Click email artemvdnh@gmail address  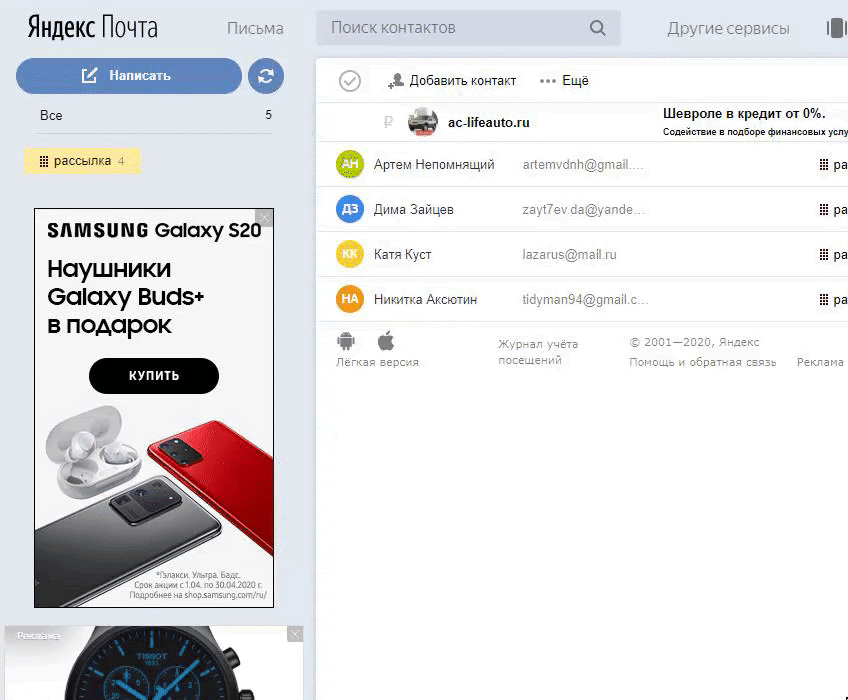[583, 164]
